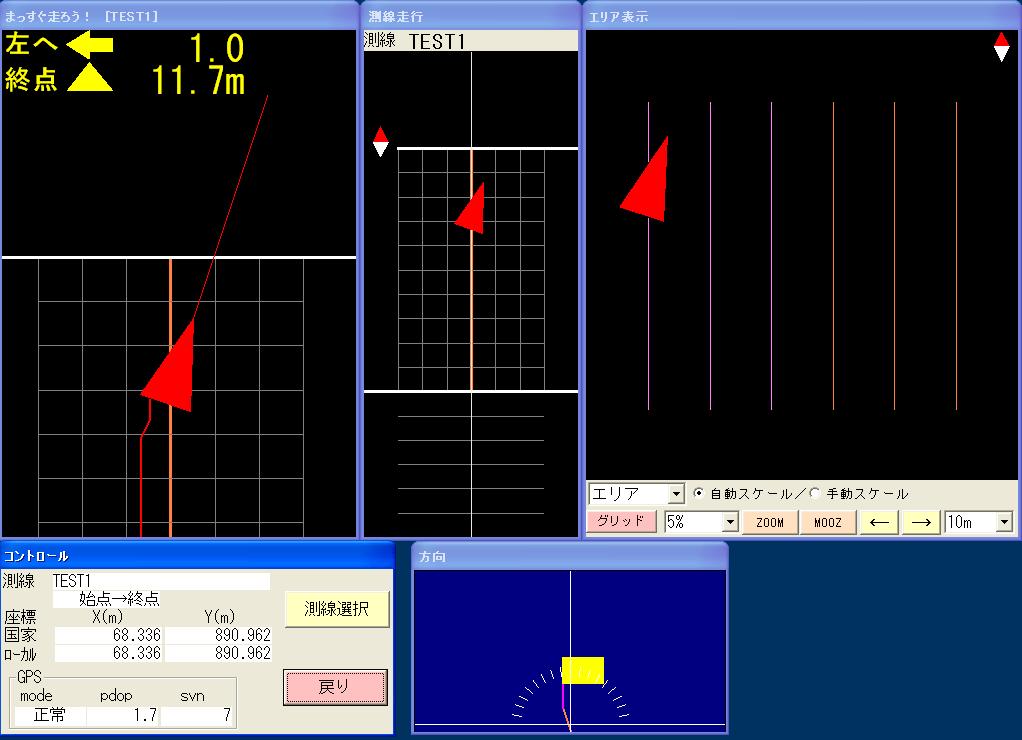The width and height of the screenshot is (1022, 740).
Task: Click the ローカル Y coordinate field
Action: pyautogui.click(x=218, y=653)
